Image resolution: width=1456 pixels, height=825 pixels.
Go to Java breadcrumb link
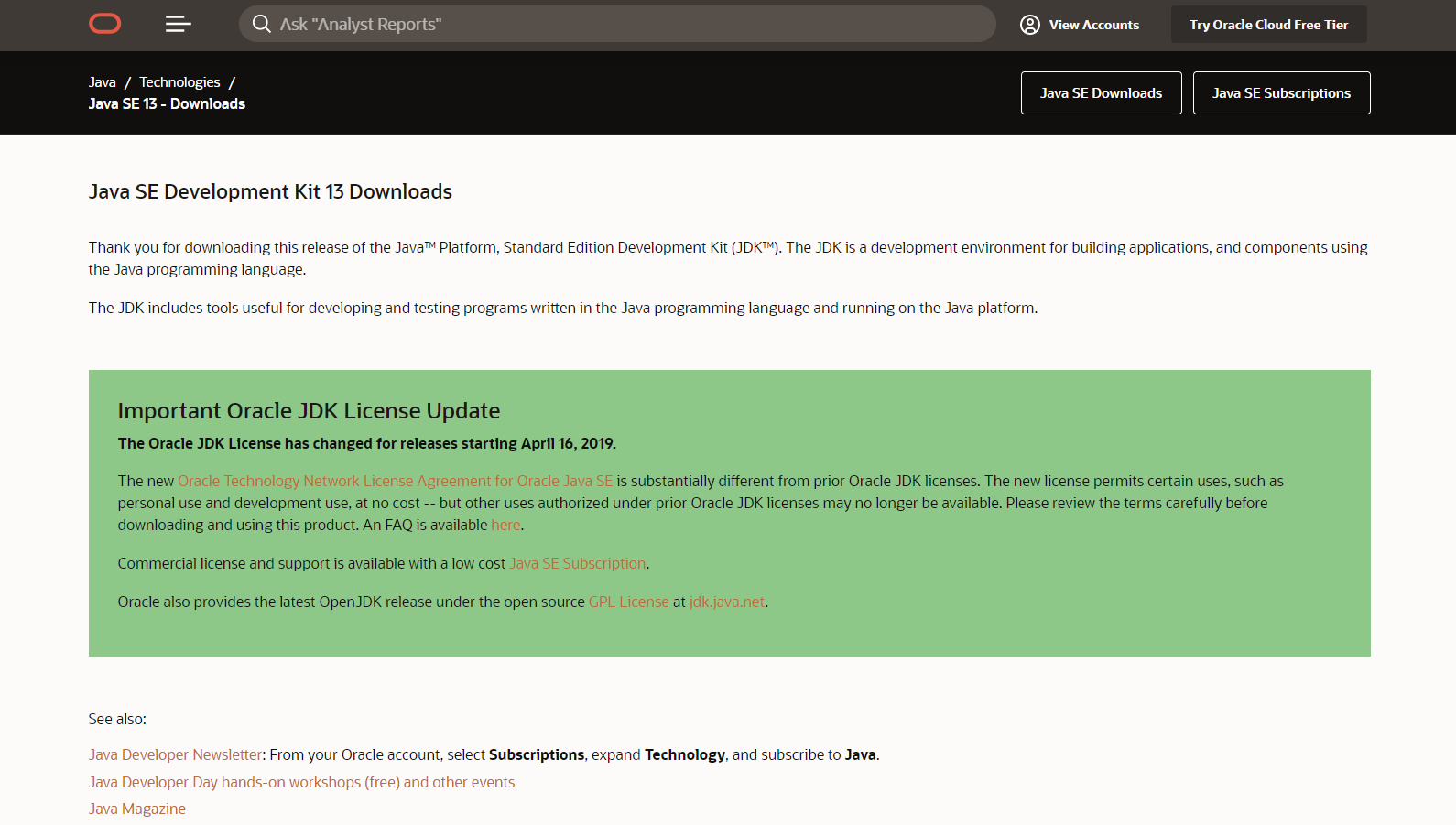click(103, 82)
